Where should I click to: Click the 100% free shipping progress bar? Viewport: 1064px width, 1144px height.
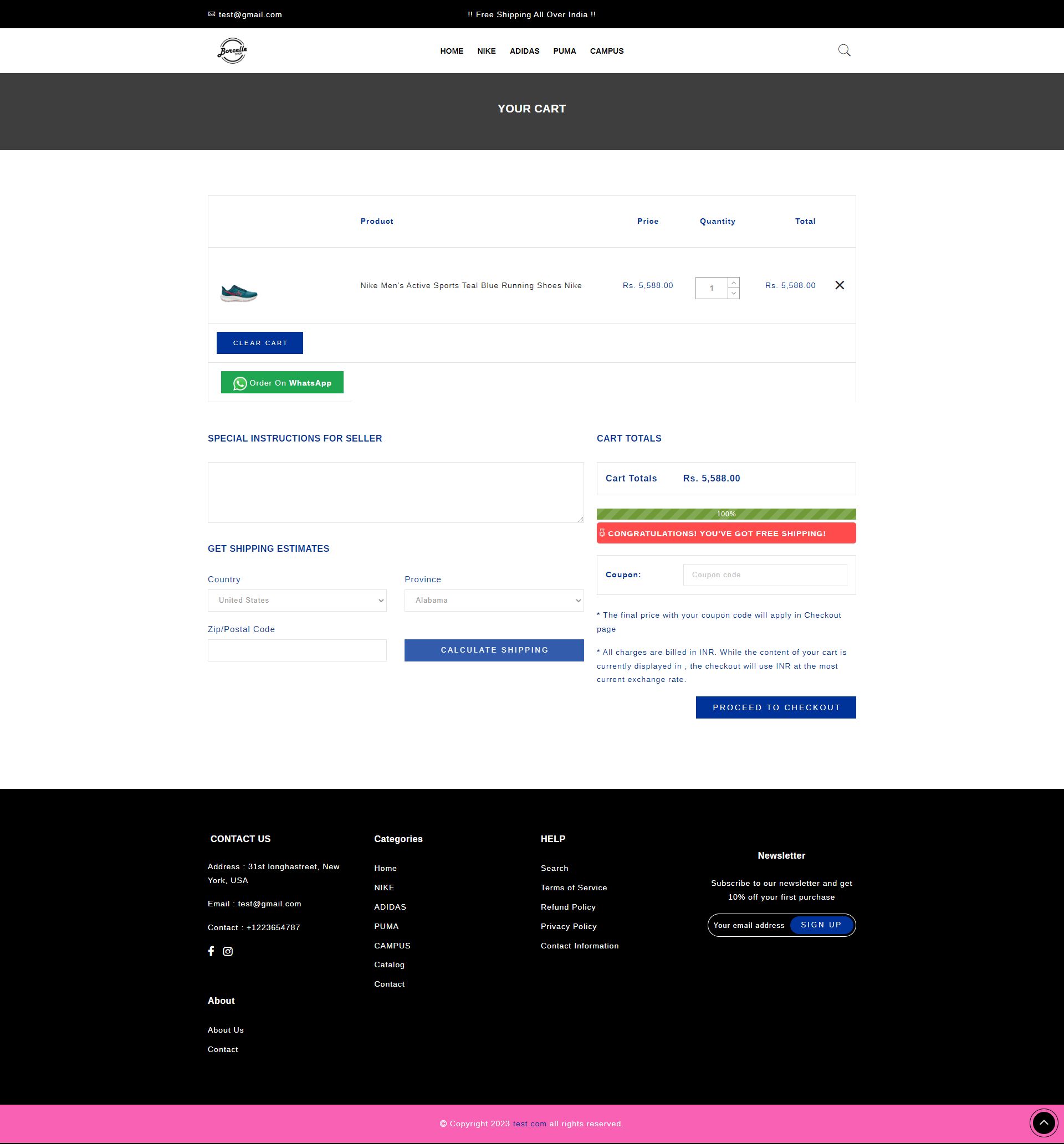[726, 514]
